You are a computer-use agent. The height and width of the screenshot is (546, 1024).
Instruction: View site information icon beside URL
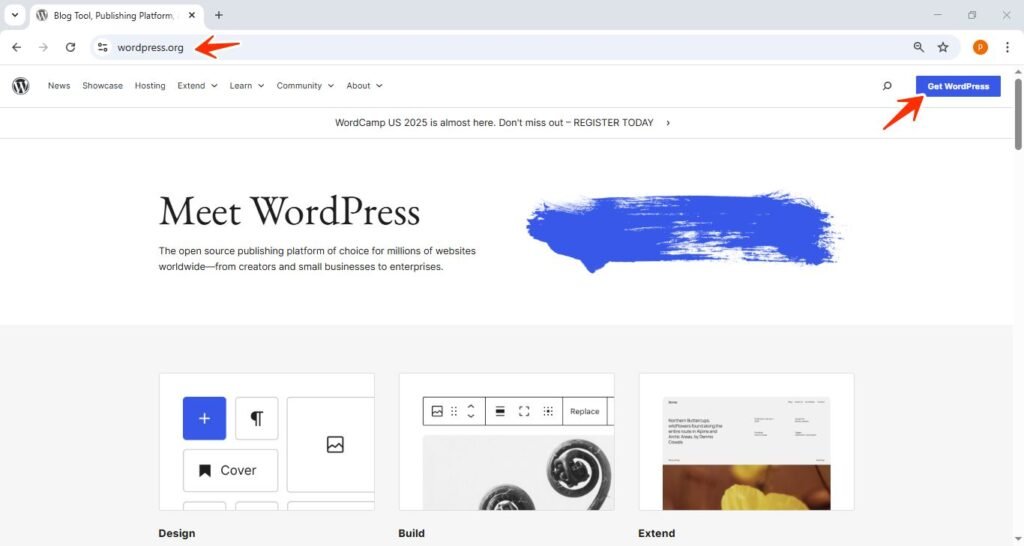click(x=102, y=47)
